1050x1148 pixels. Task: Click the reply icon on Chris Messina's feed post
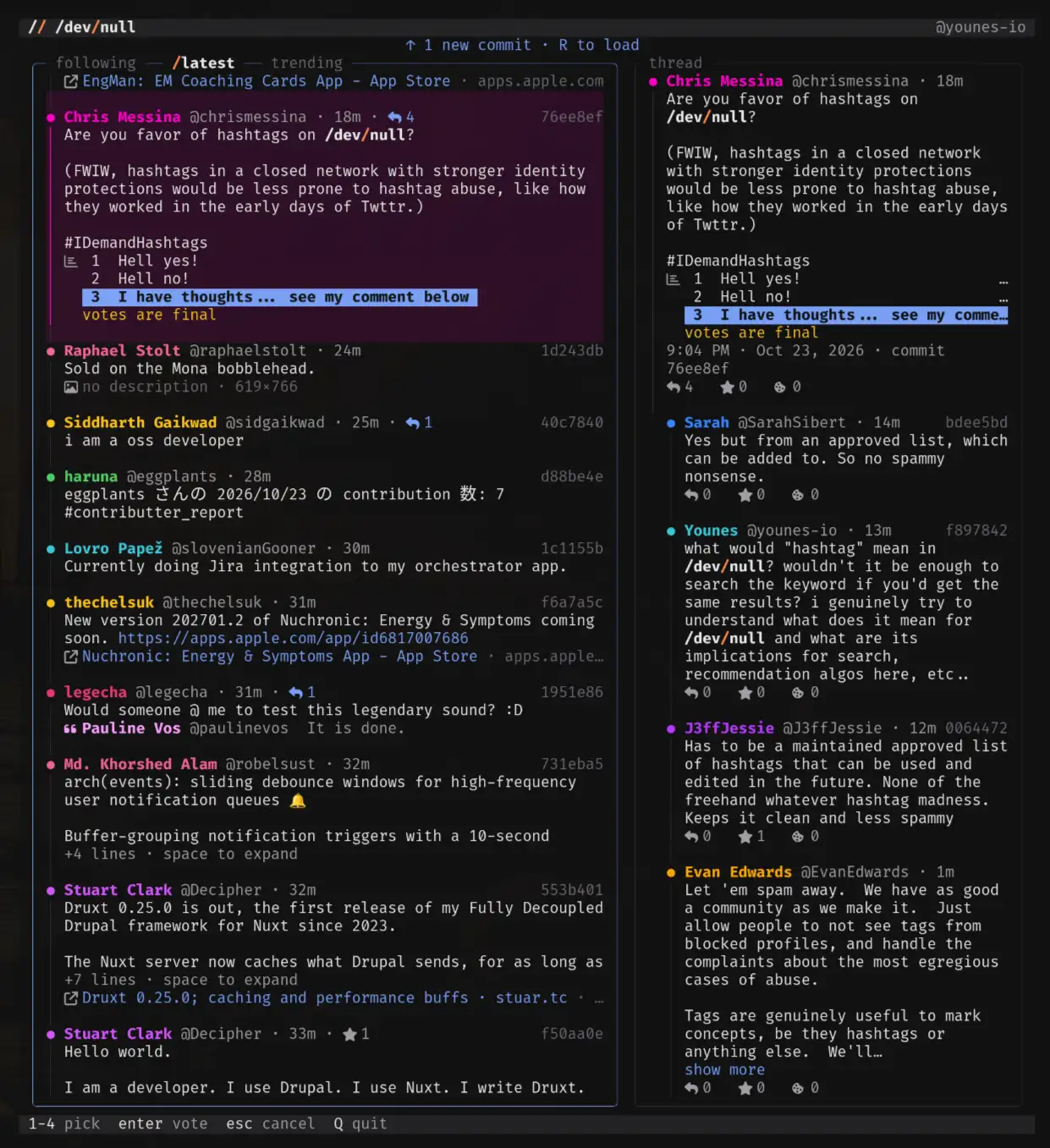(395, 117)
